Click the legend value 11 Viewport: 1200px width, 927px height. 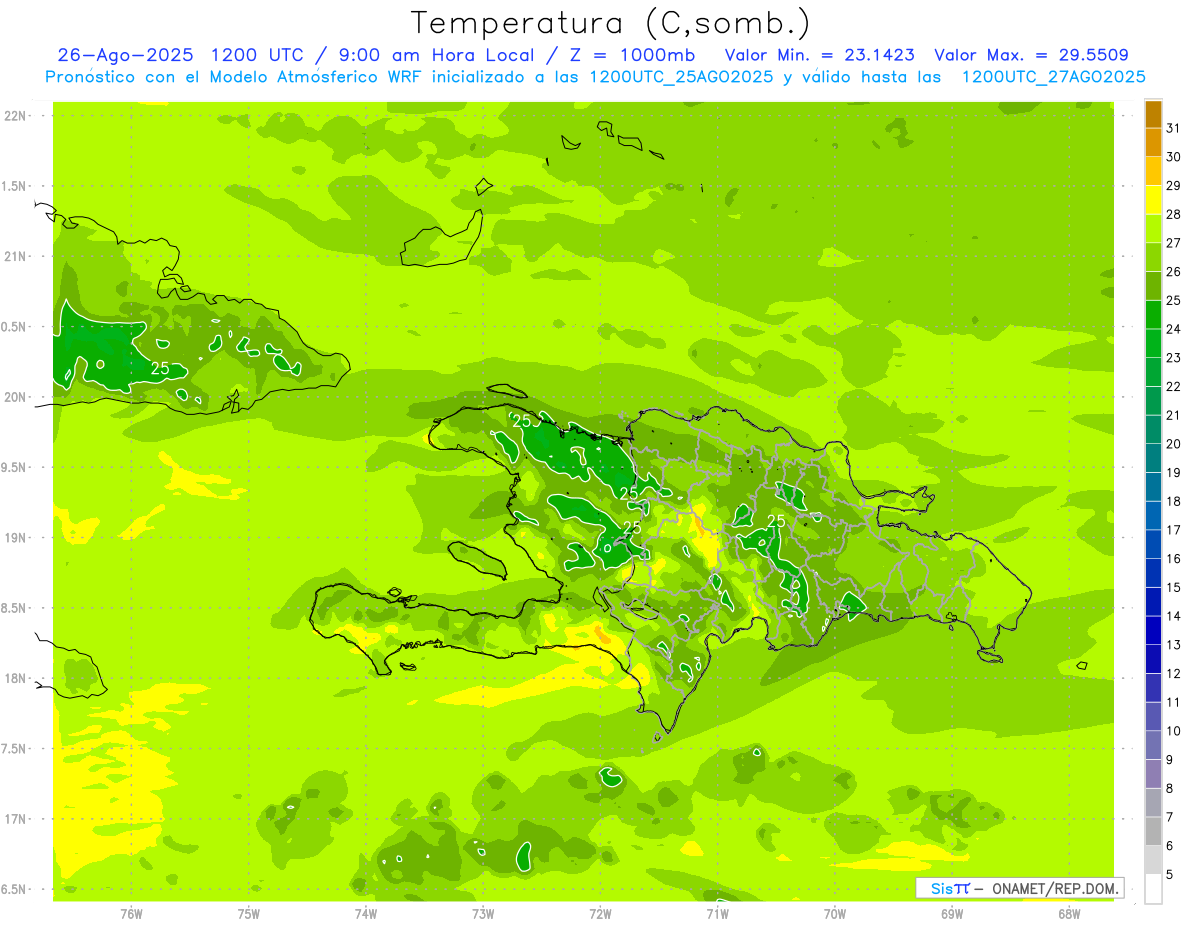pyautogui.click(x=1174, y=702)
